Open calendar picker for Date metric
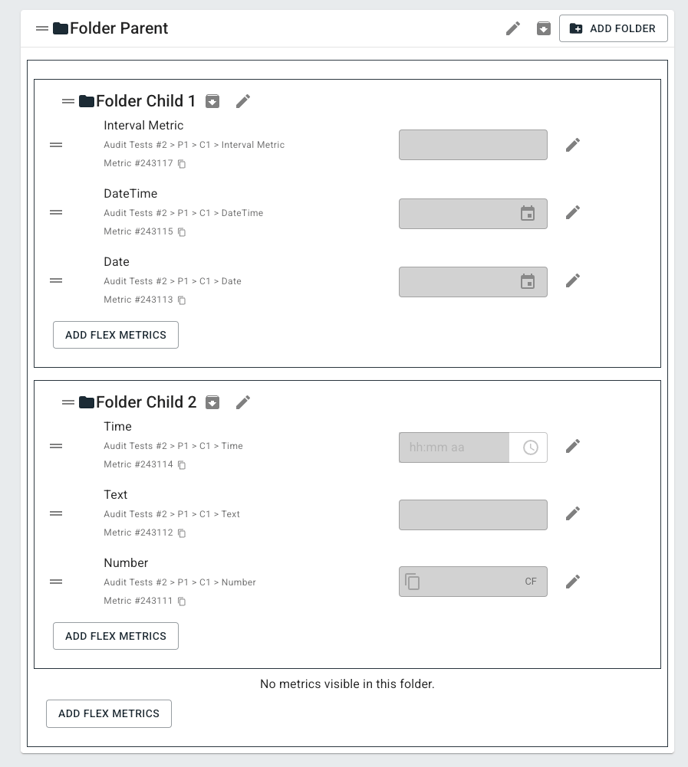This screenshot has width=688, height=767. point(527,282)
